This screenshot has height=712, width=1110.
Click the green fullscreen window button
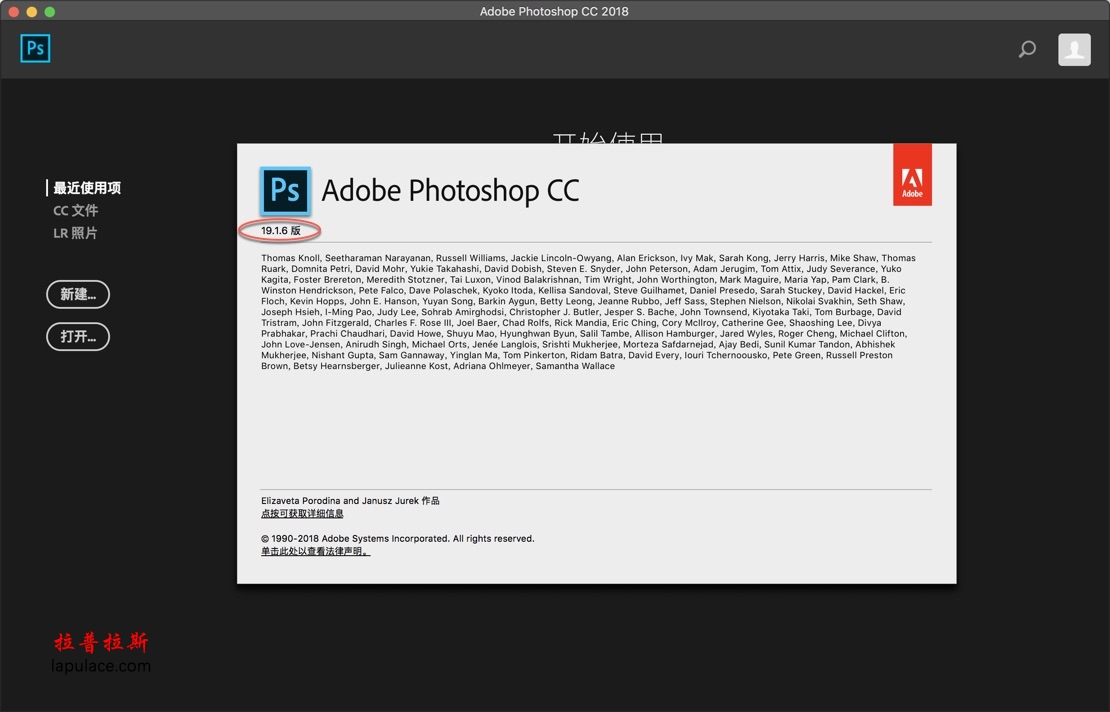(50, 11)
